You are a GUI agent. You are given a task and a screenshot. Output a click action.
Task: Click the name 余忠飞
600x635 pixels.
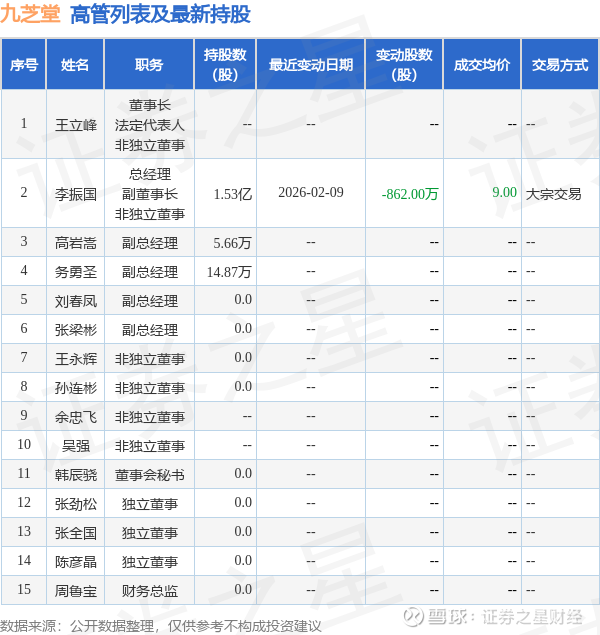point(76,417)
